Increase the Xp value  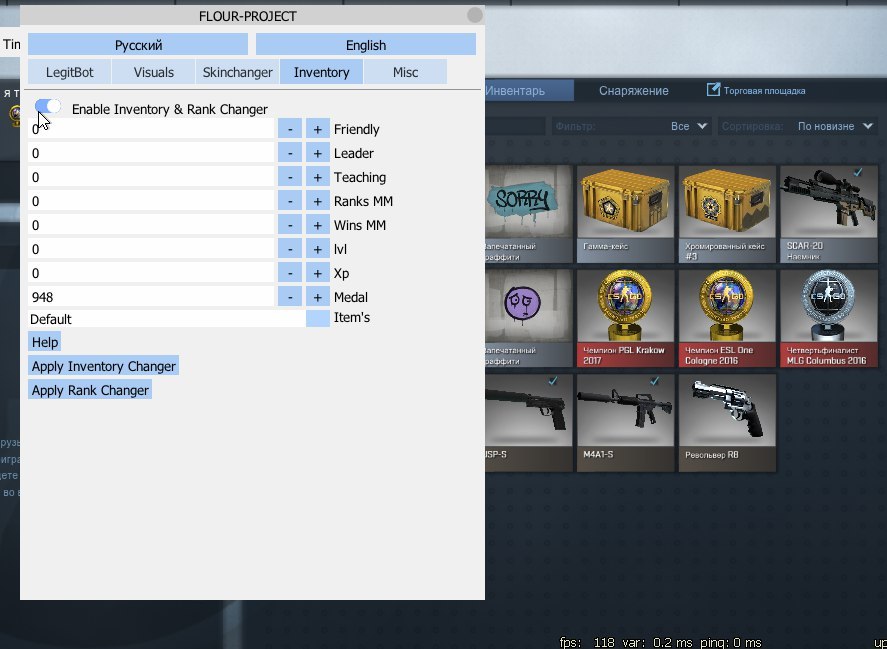pos(317,273)
